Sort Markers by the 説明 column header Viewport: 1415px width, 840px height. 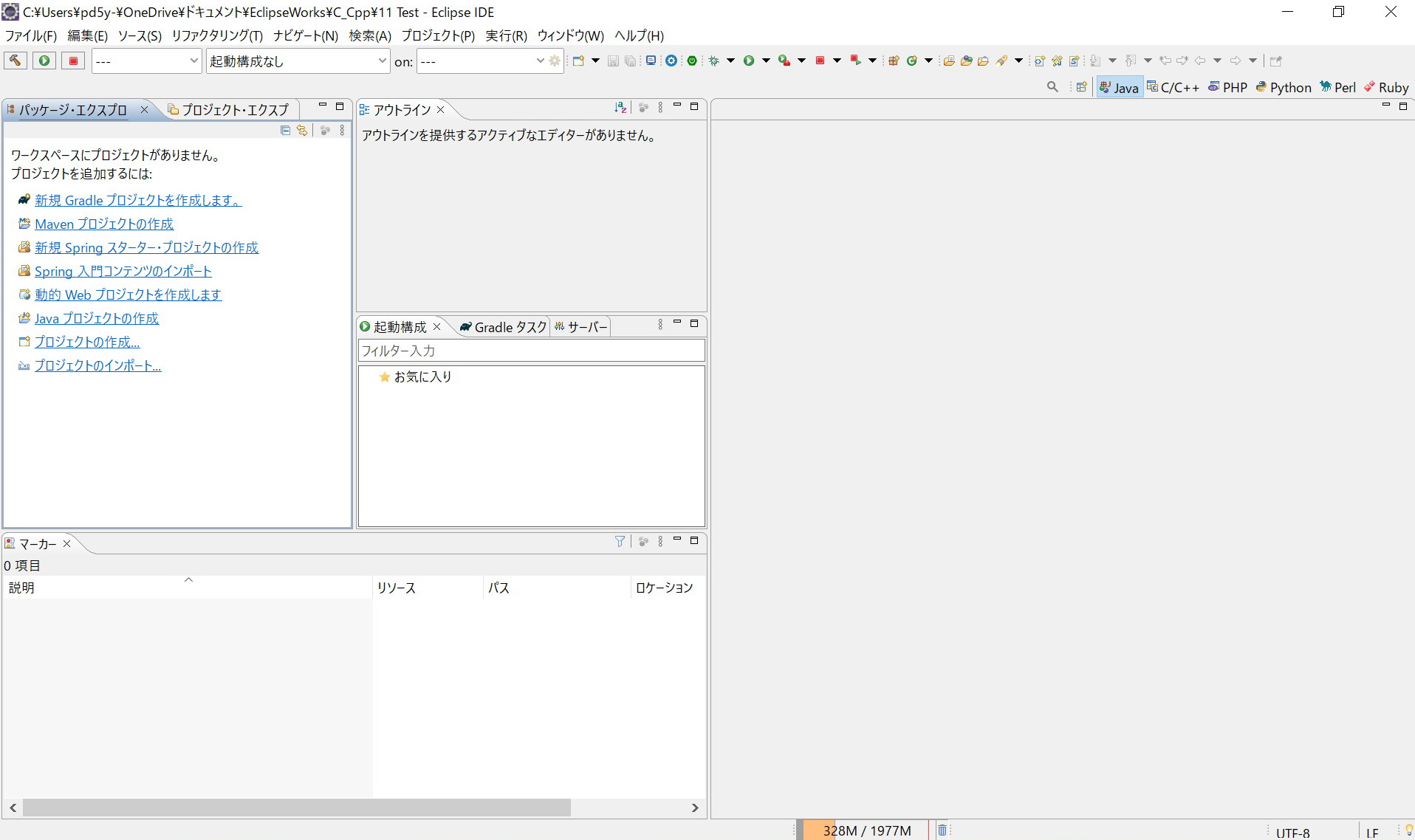[188, 588]
